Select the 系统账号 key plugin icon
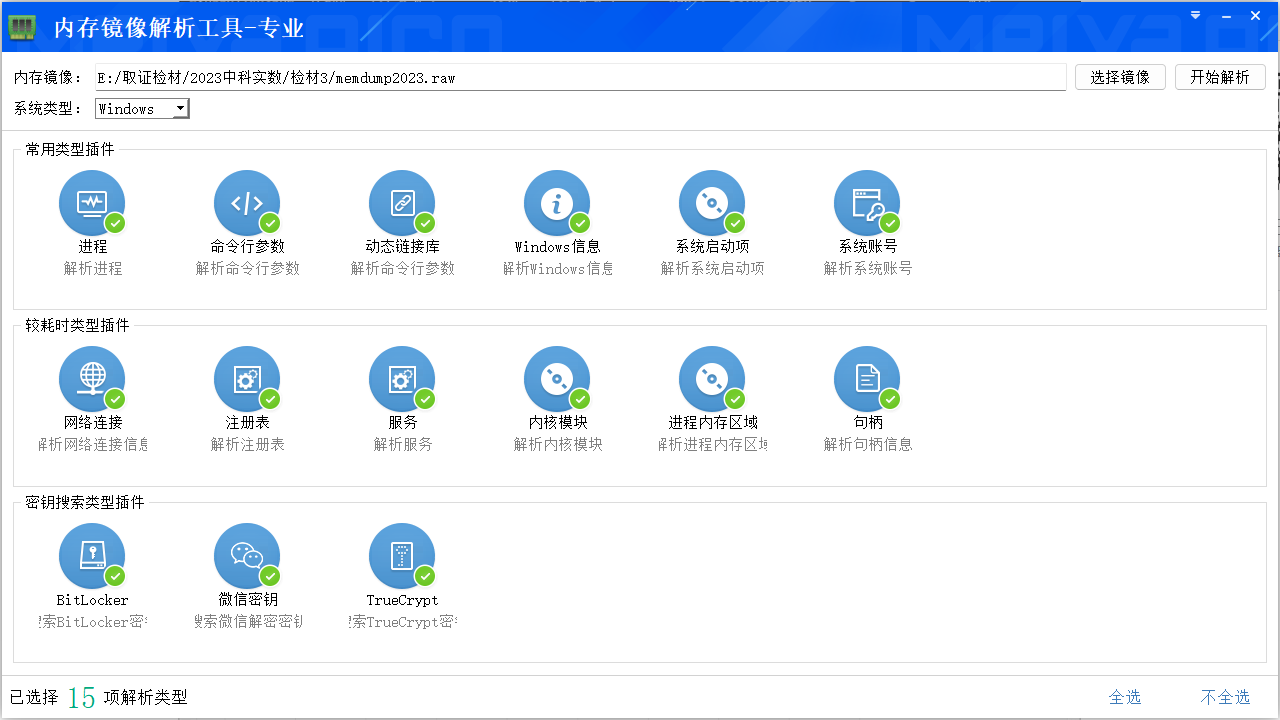1280x720 pixels. (x=867, y=203)
